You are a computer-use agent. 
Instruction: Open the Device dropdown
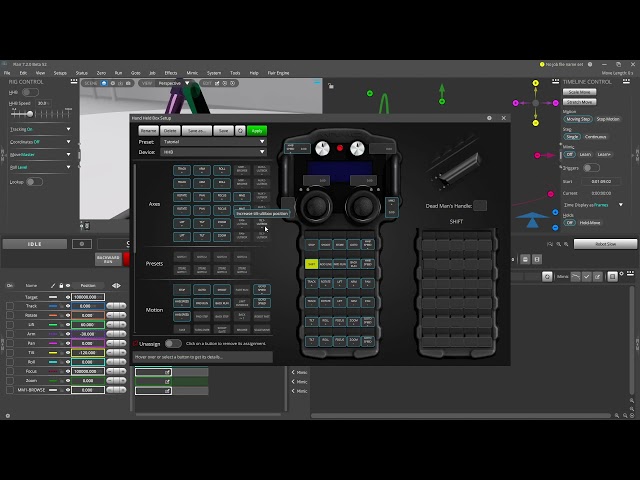coord(213,152)
